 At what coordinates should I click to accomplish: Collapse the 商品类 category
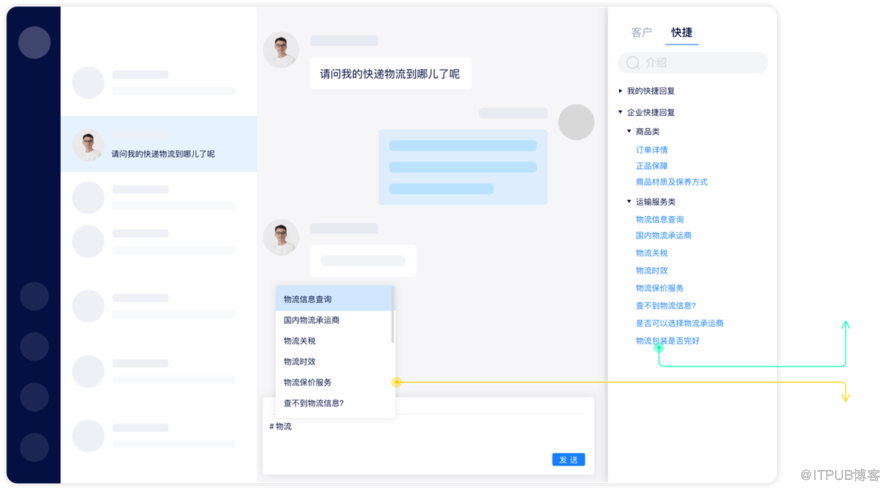[x=629, y=131]
